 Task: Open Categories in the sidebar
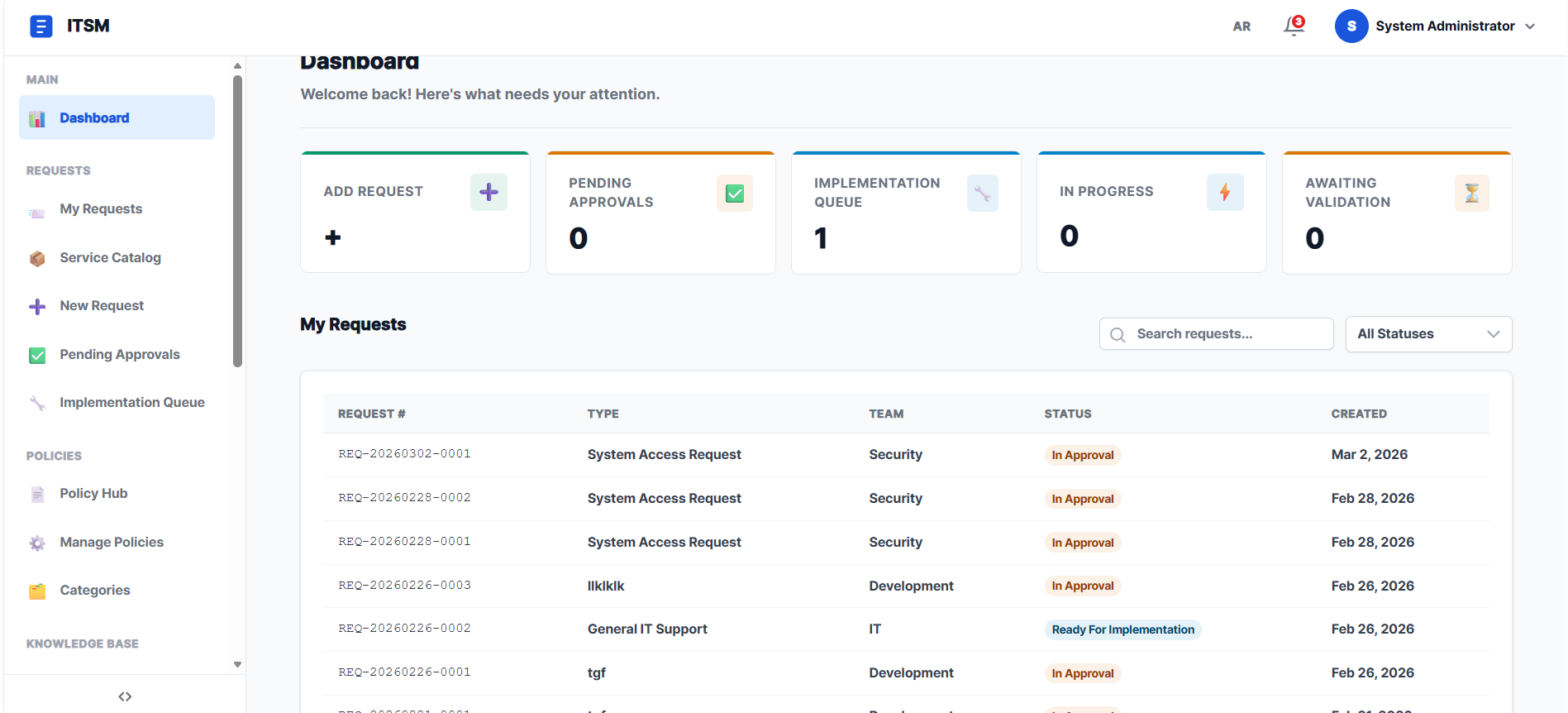click(x=117, y=591)
